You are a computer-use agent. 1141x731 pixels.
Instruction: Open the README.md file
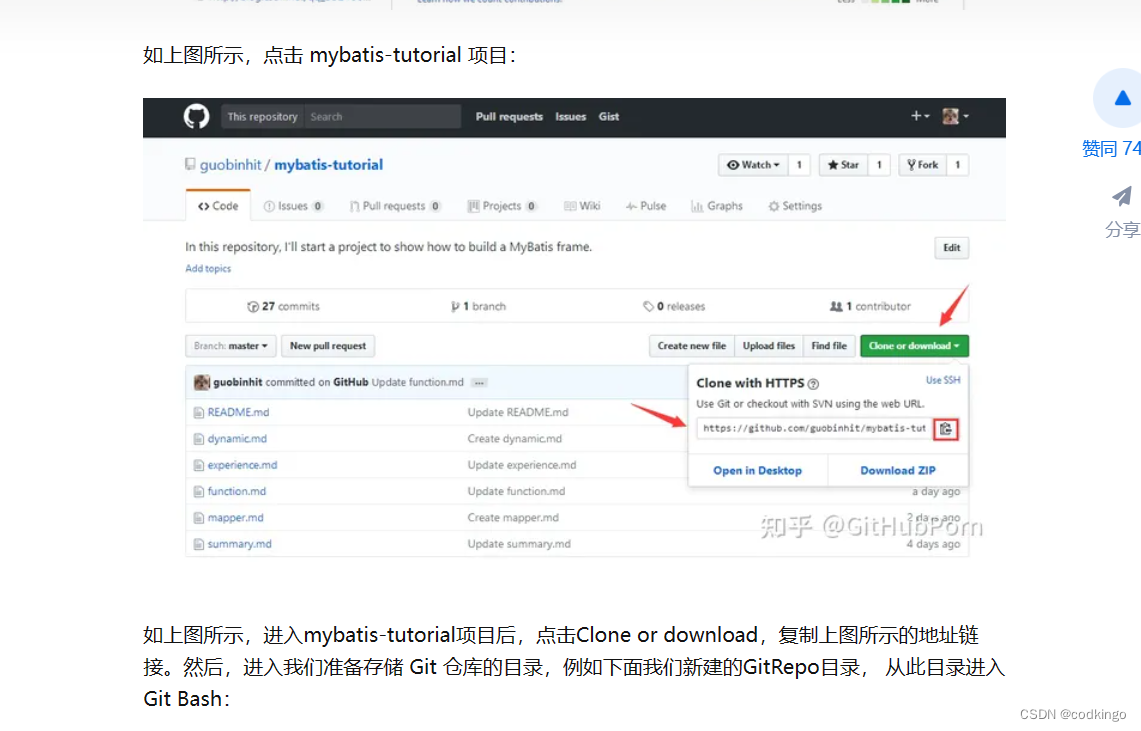pyautogui.click(x=238, y=412)
